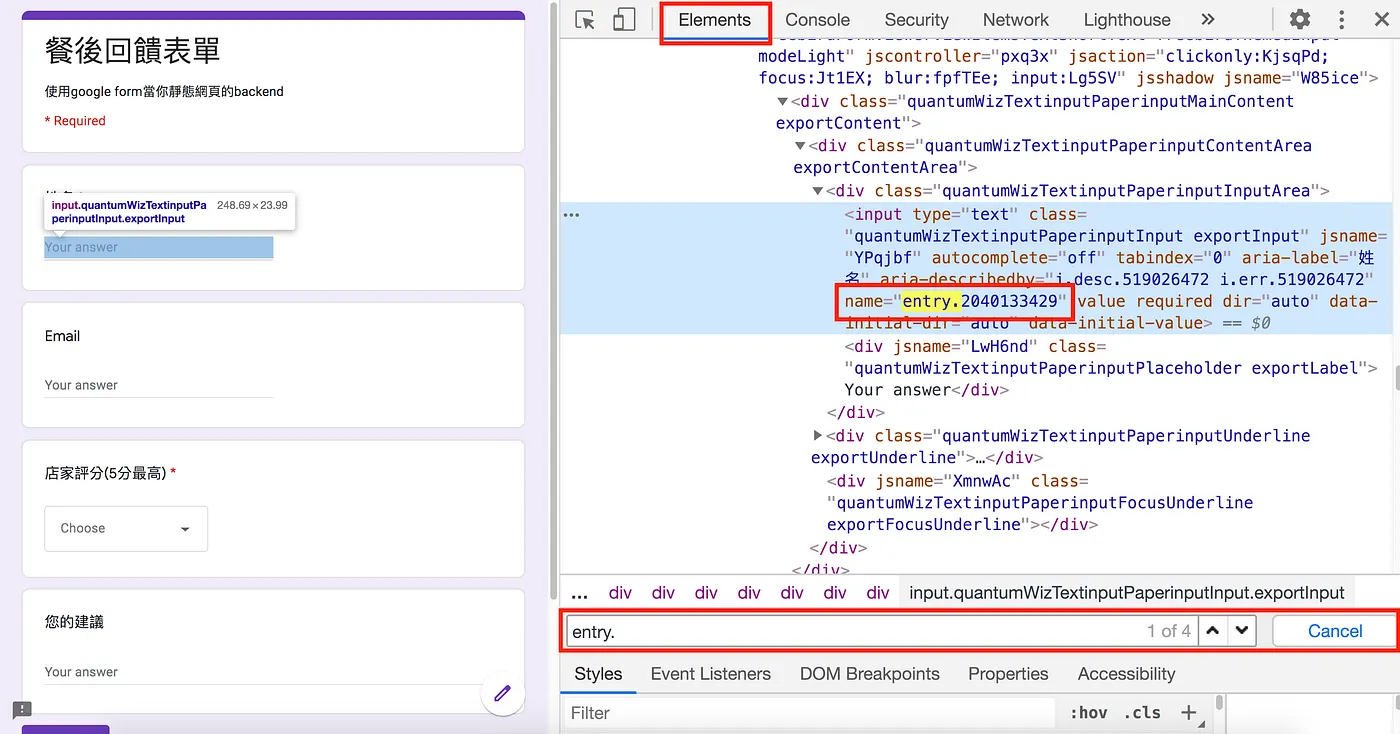This screenshot has height=734, width=1400.
Task: Click the Elements panel vertical scrollbar thumb
Action: (1396, 379)
